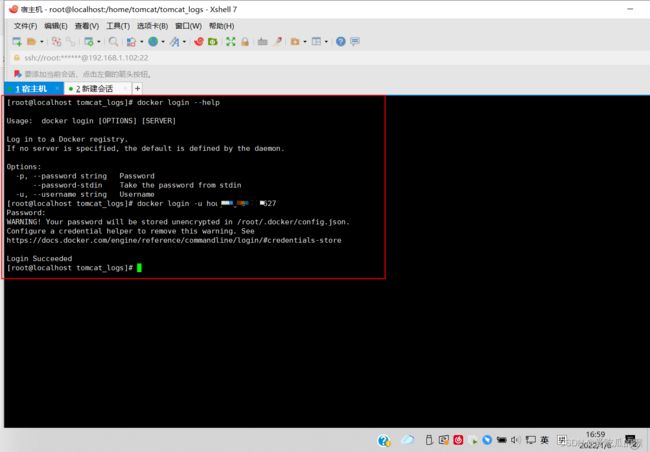Click the New Session toolbar icon

click(x=17, y=41)
